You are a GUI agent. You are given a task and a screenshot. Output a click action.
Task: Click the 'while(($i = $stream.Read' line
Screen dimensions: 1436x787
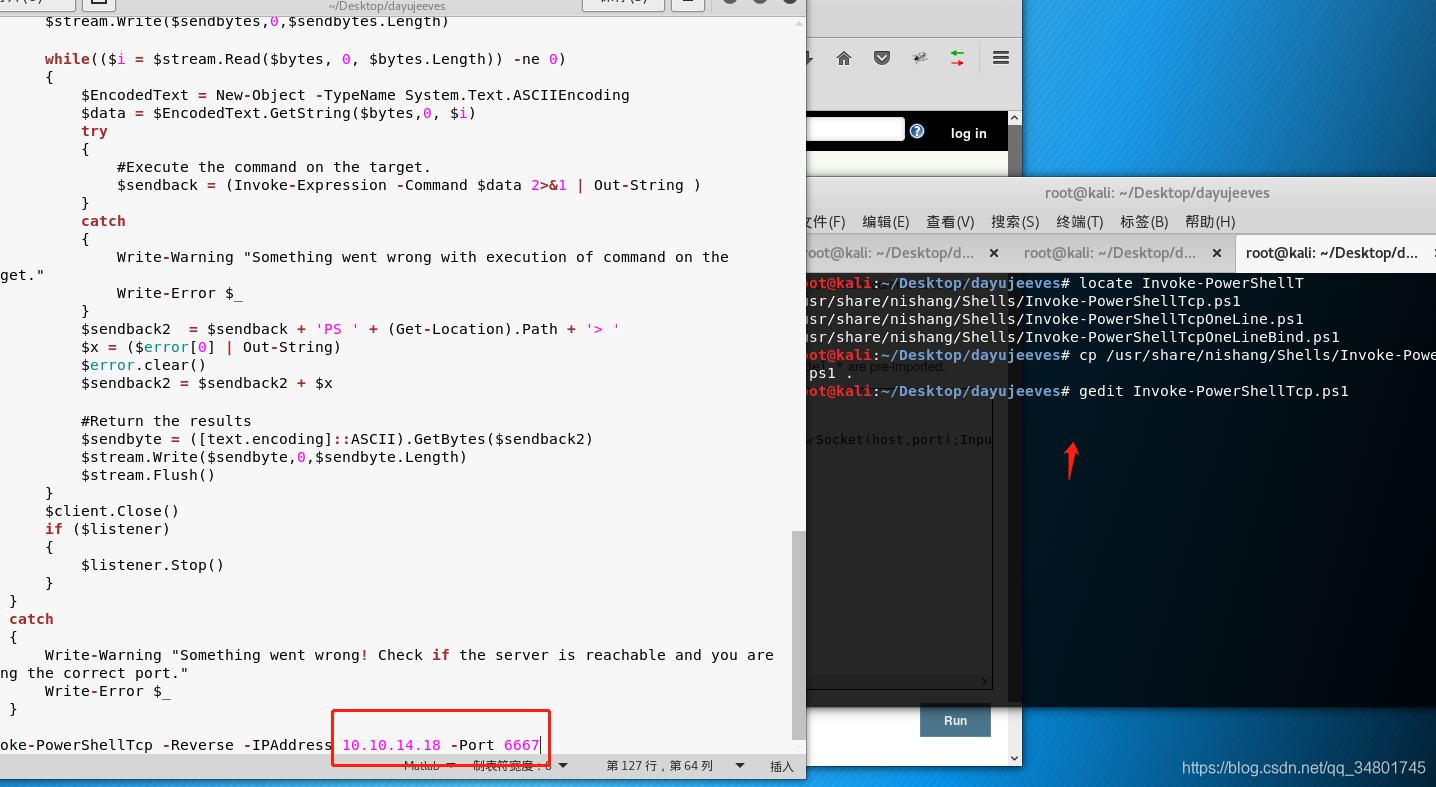(x=305, y=59)
